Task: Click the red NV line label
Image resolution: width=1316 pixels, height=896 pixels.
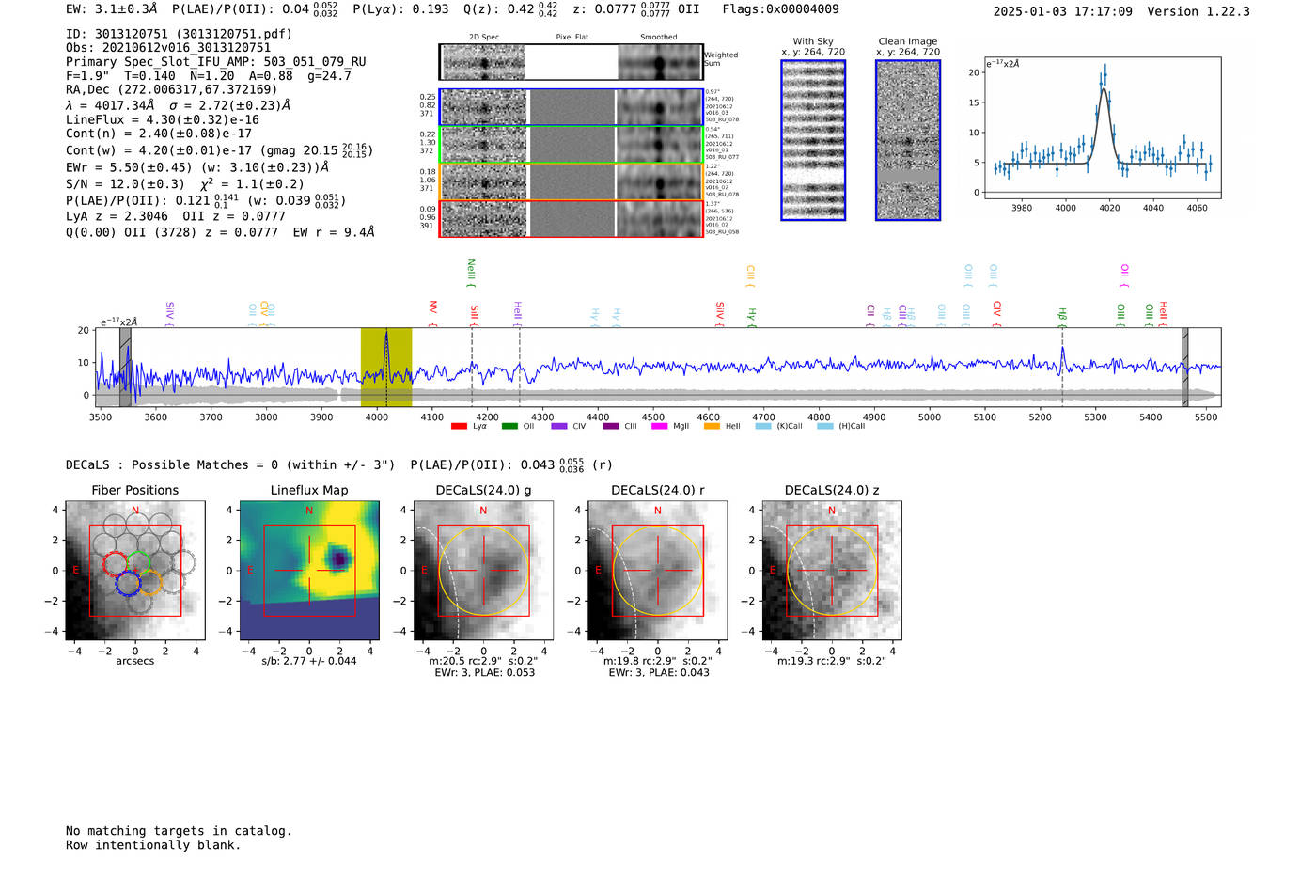Action: coord(432,314)
